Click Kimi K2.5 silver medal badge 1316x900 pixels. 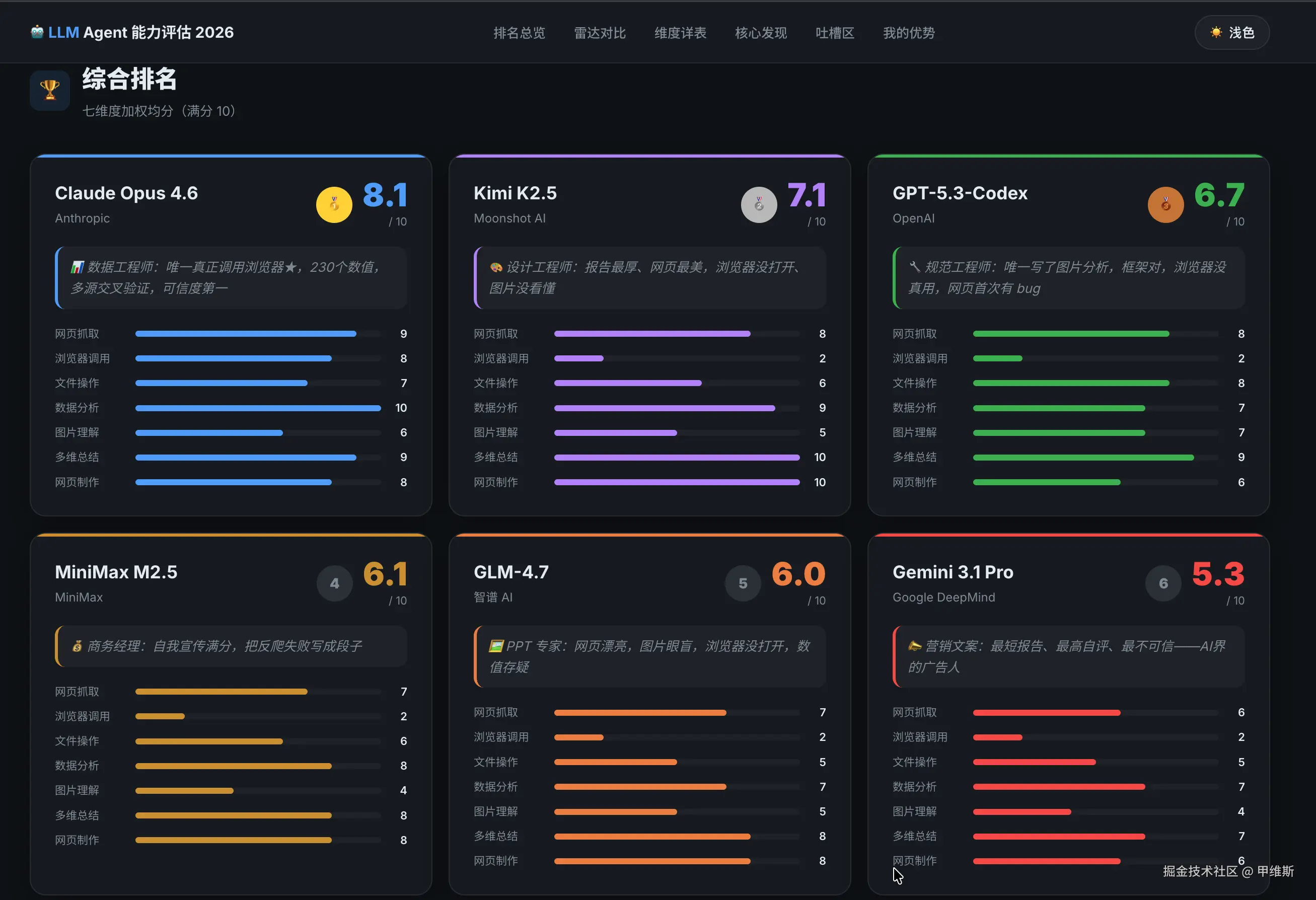pos(759,204)
